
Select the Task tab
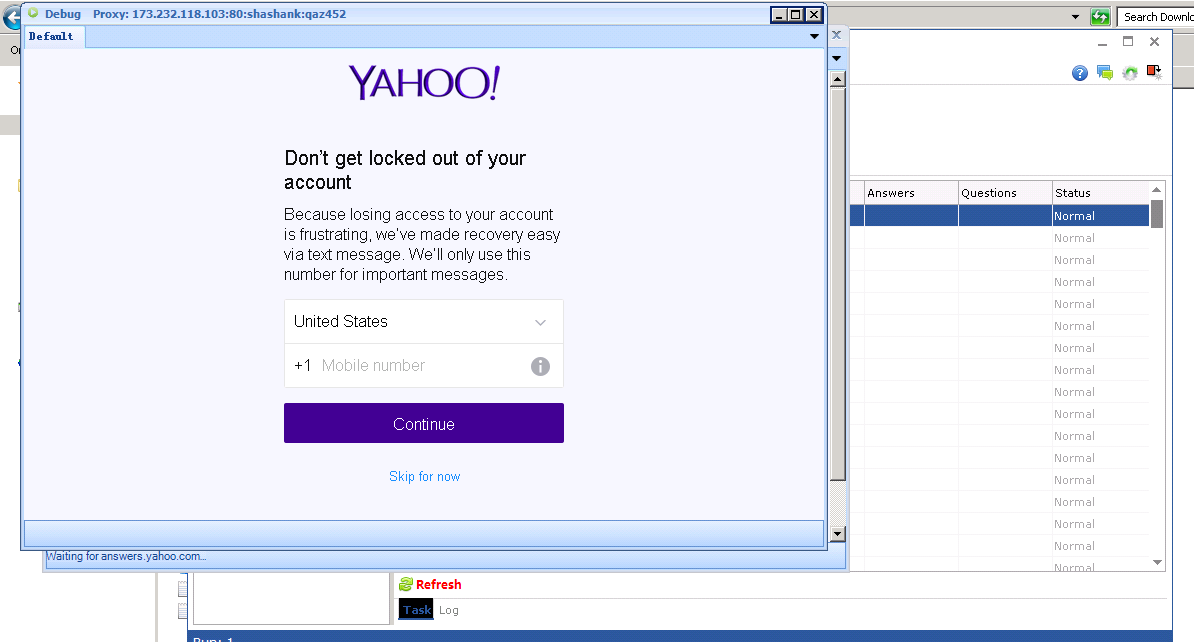coord(416,610)
